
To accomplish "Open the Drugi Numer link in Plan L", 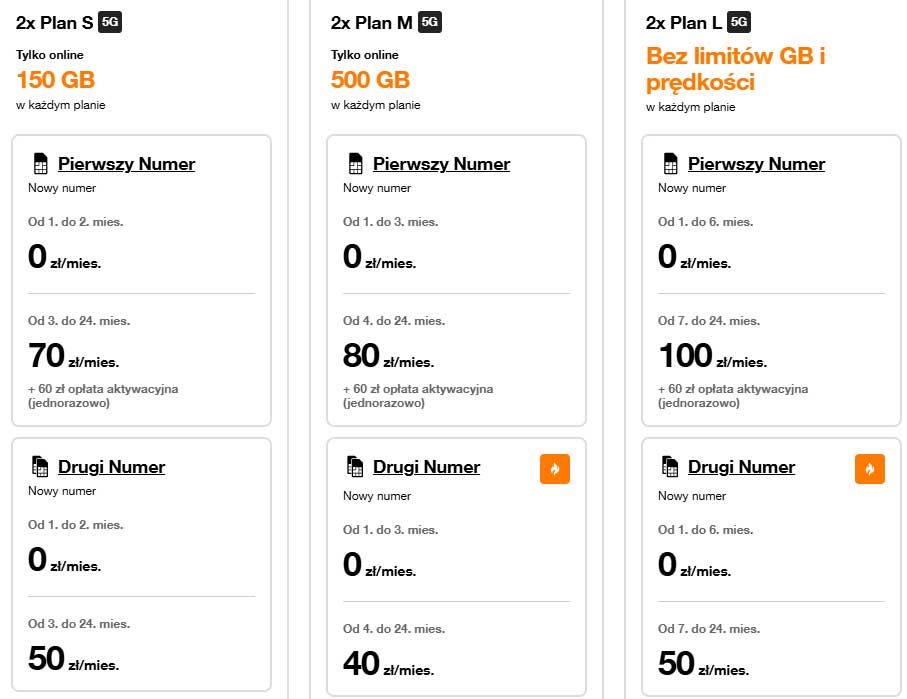I will pos(741,466).
